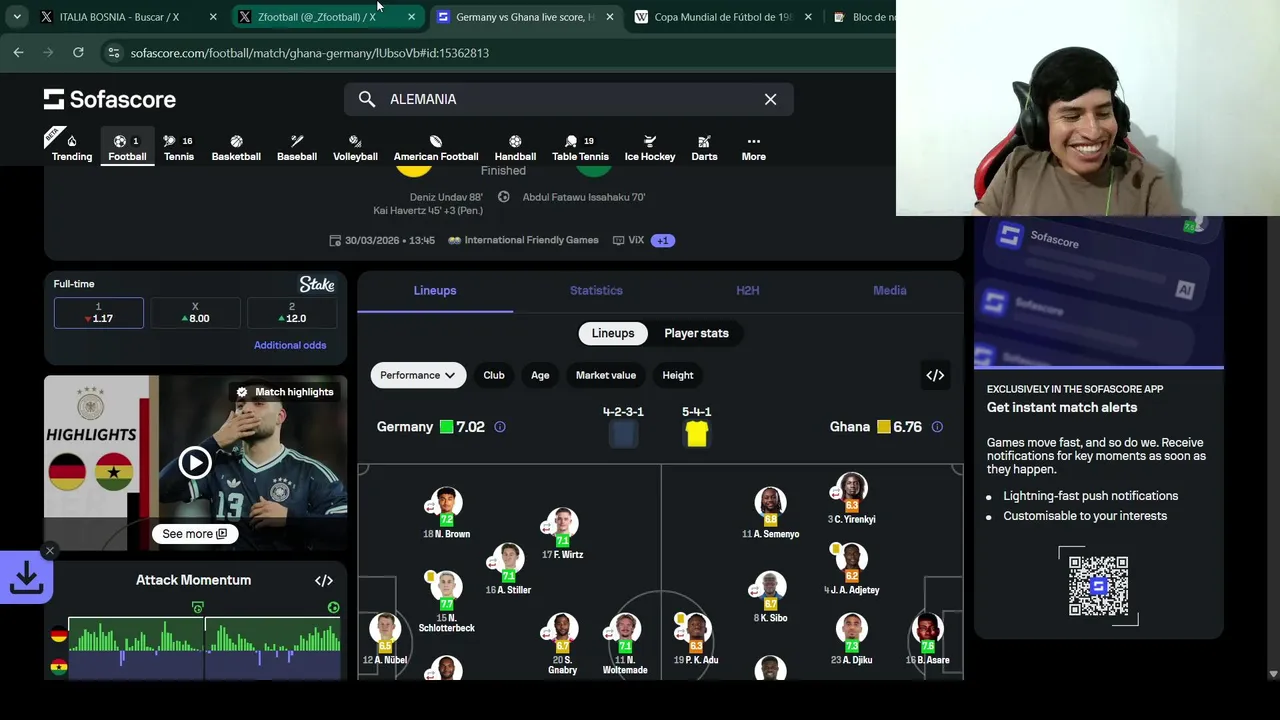Select the Lineups pill toggle
The width and height of the screenshot is (1280, 720).
click(613, 333)
